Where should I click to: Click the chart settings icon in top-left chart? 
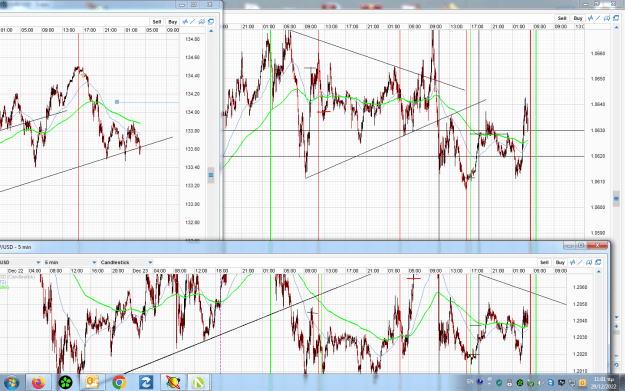point(202,22)
